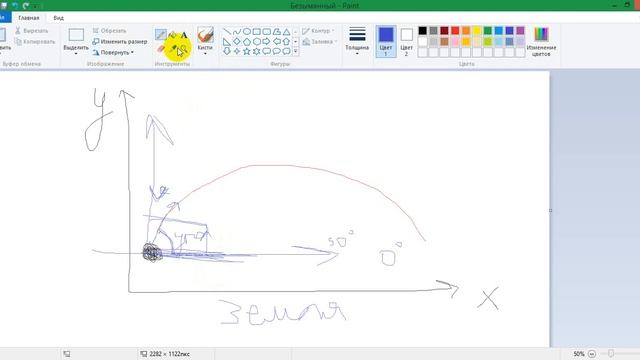
Task: Choose the rounded rectangle shape
Action: (267, 31)
